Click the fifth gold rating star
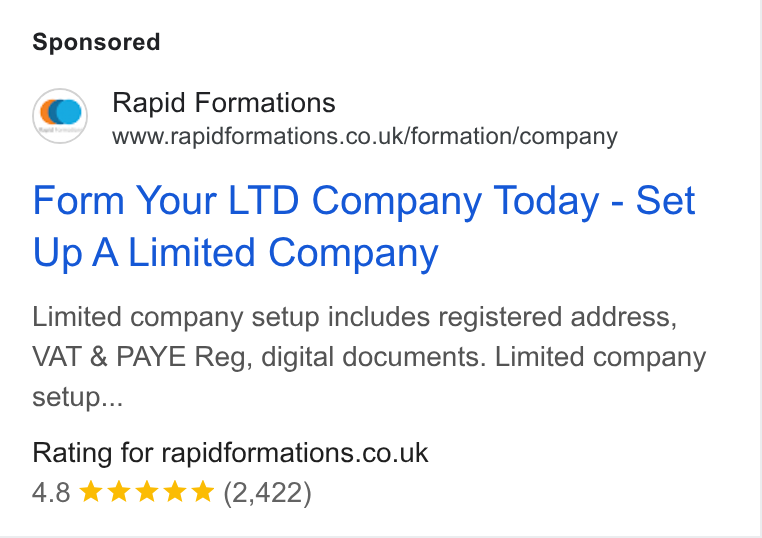Screen dimensions: 762x538 (x=203, y=491)
